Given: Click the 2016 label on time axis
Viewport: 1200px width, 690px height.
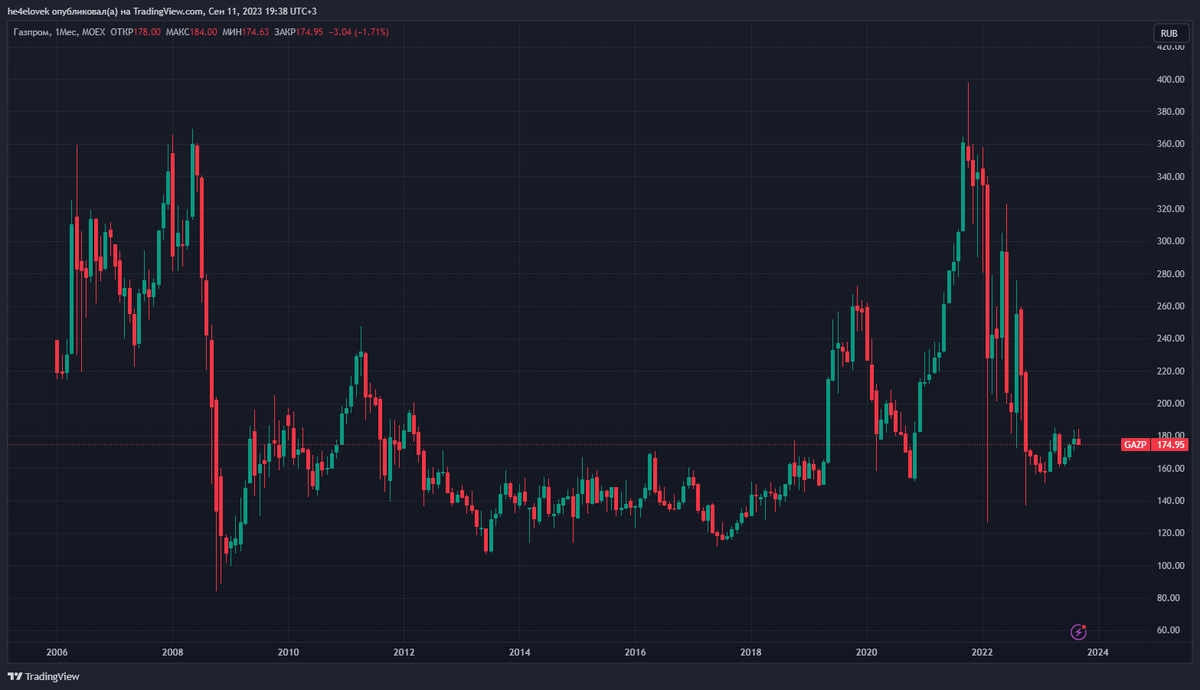Looking at the screenshot, I should [635, 652].
